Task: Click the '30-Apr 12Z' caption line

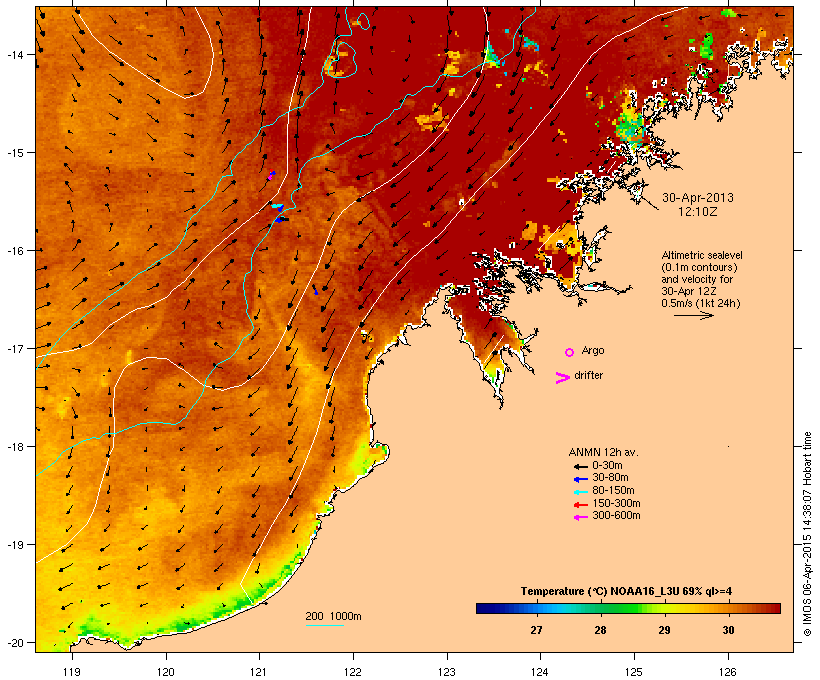Action: click(x=689, y=291)
